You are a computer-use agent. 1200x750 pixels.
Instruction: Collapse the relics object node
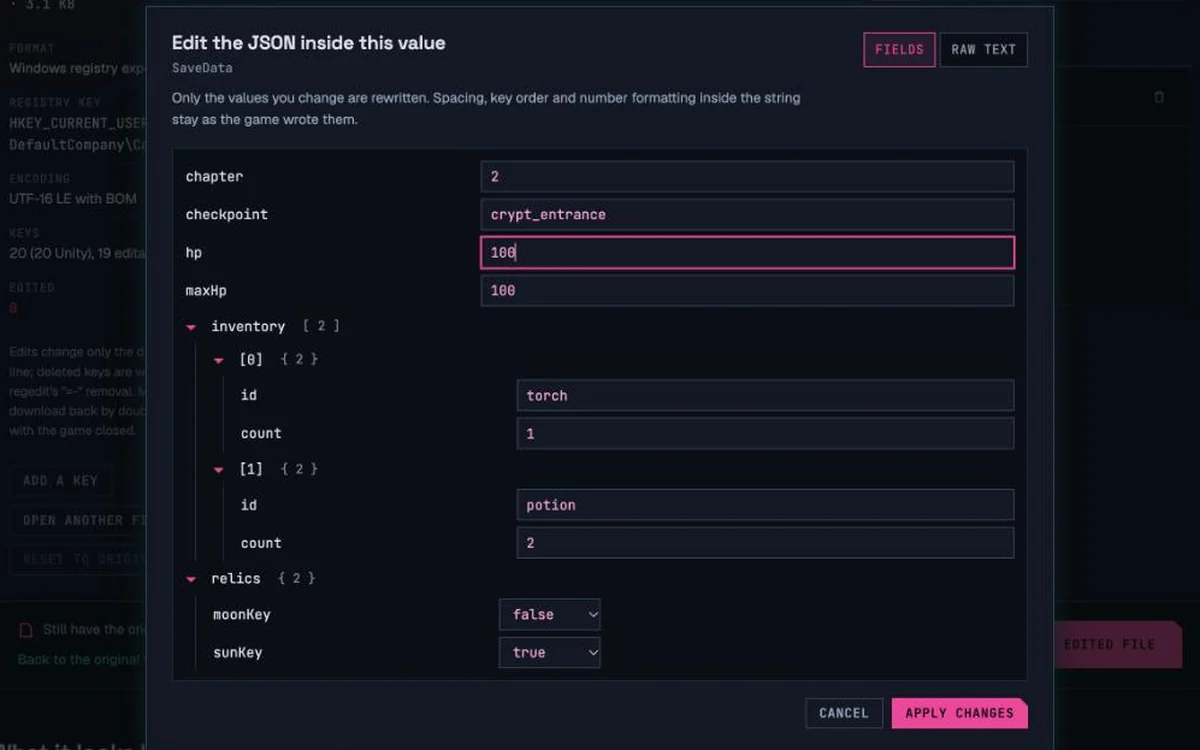click(191, 579)
